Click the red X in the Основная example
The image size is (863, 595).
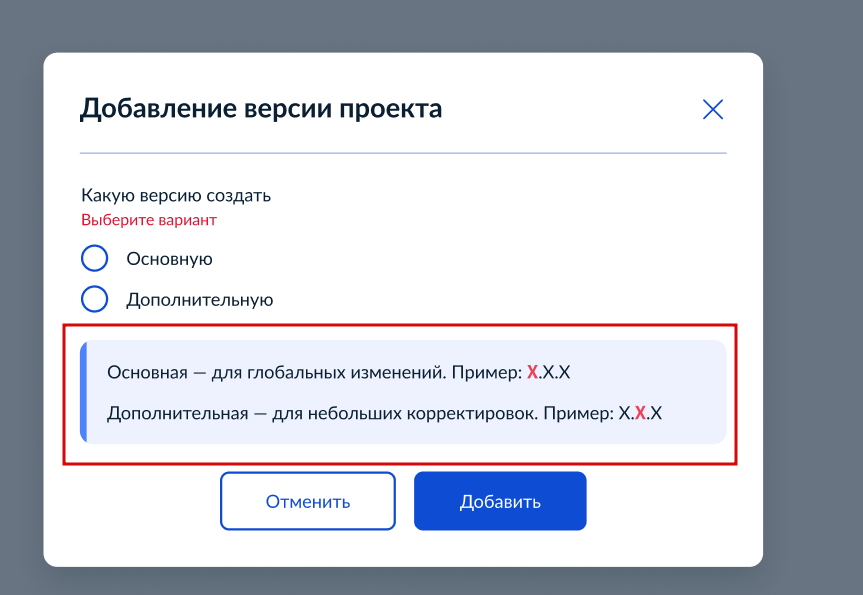[x=532, y=373]
